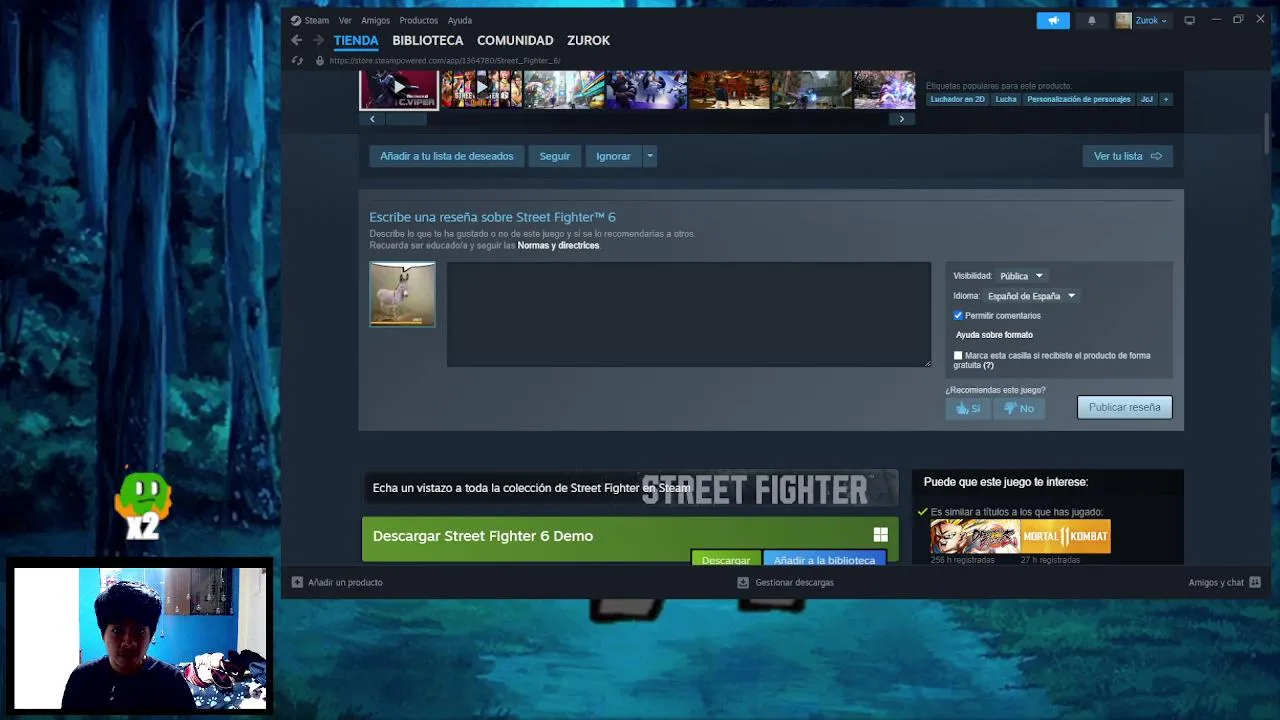The width and height of the screenshot is (1280, 720).
Task: Click the (?) help link for free product
Action: point(988,365)
